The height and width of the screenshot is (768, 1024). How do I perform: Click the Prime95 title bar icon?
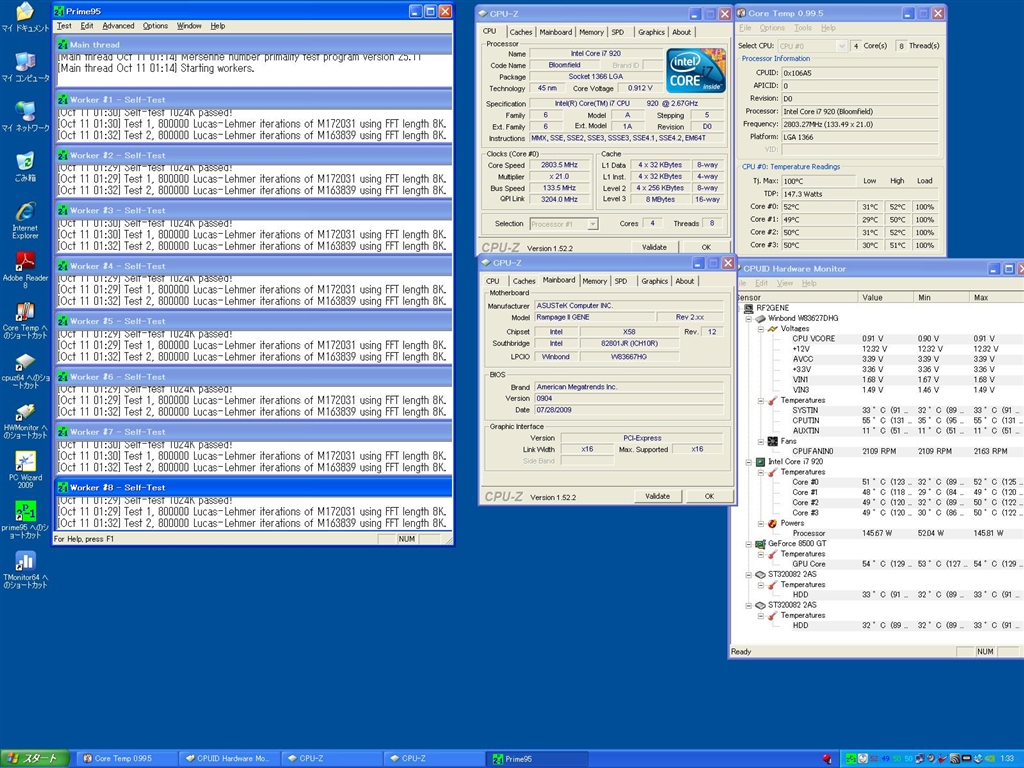coord(59,11)
